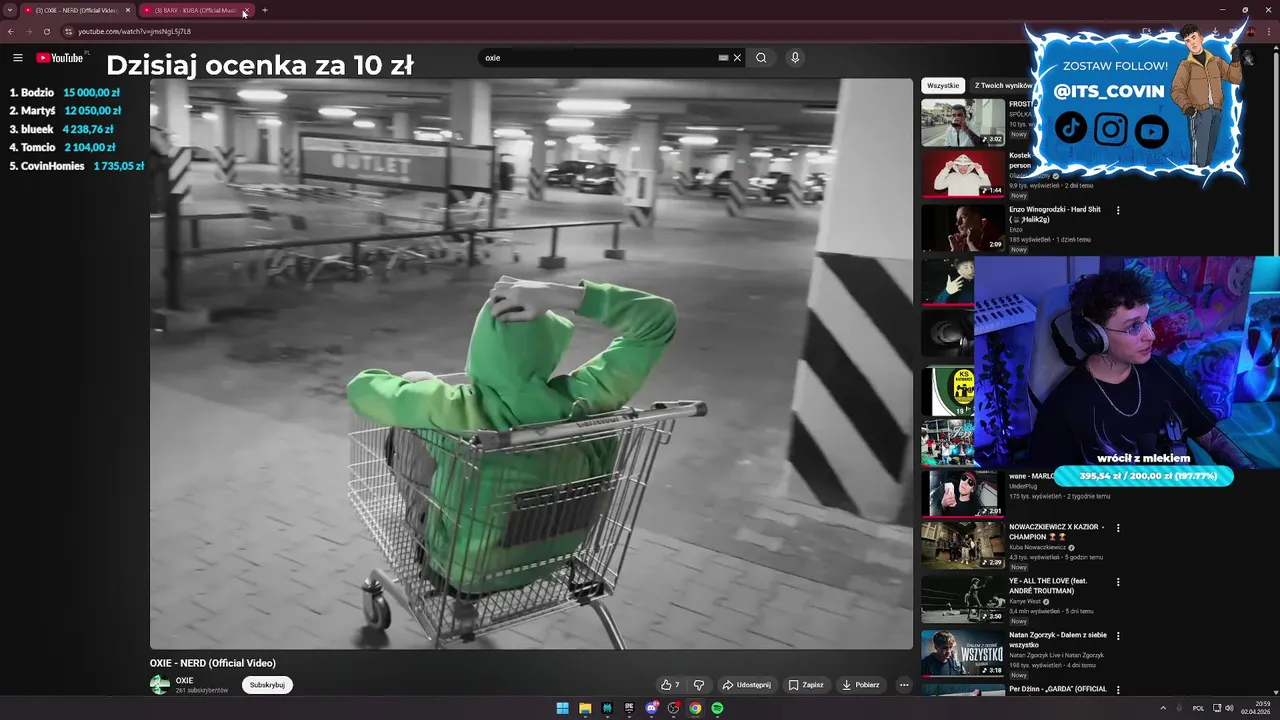Open options for Enzo Winogrodzki - Hard Shit
Viewport: 1280px width, 720px height.
[1118, 210]
